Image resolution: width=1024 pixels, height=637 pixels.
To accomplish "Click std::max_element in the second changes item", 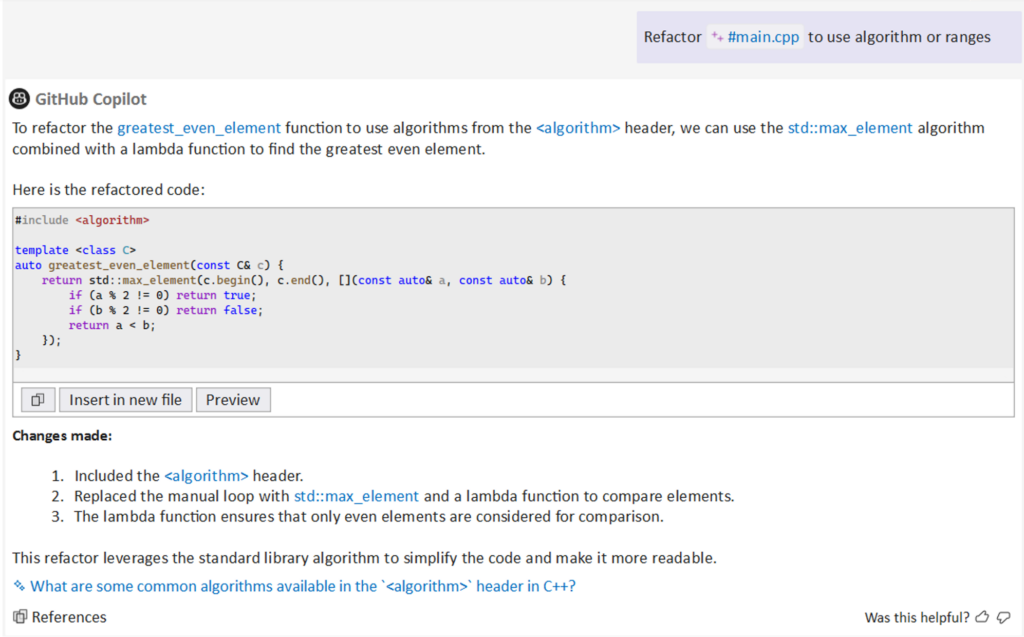I will click(x=358, y=496).
